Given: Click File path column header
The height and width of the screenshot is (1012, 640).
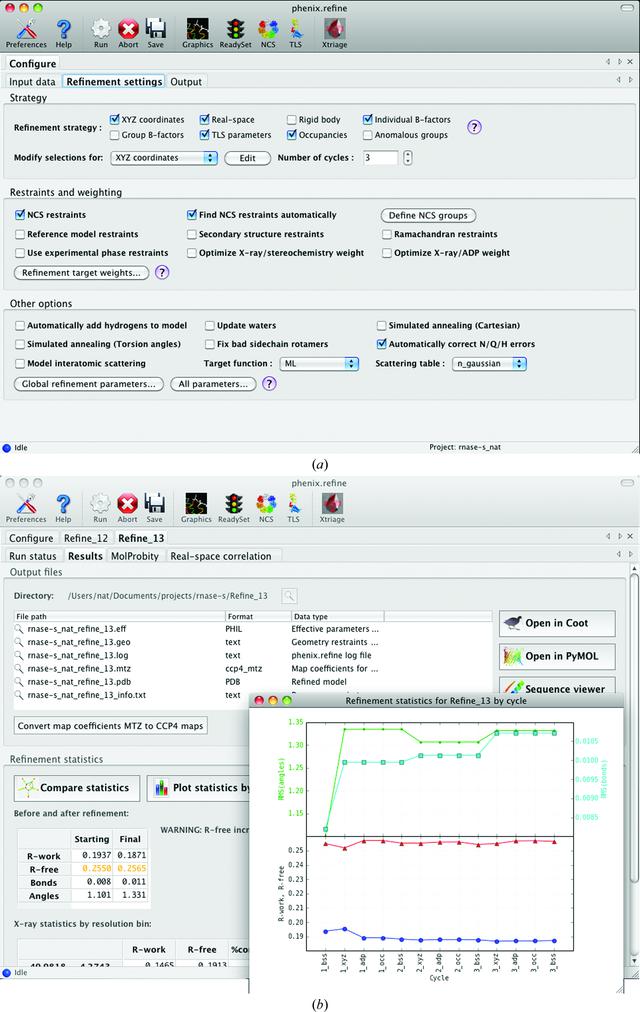Looking at the screenshot, I should (119, 616).
